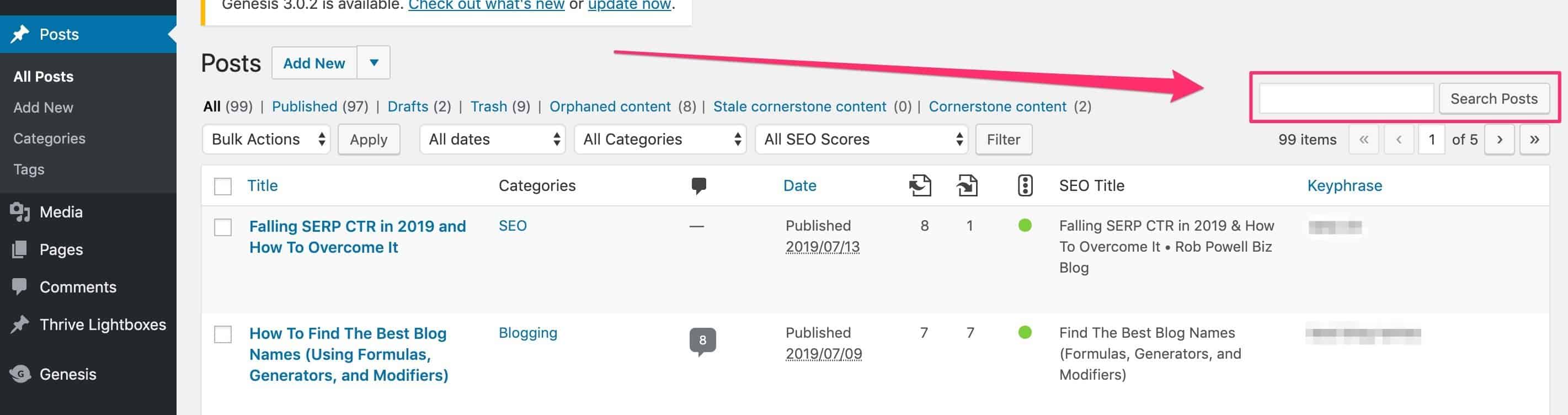
Task: Sort posts by Keyphrase column
Action: [1345, 185]
